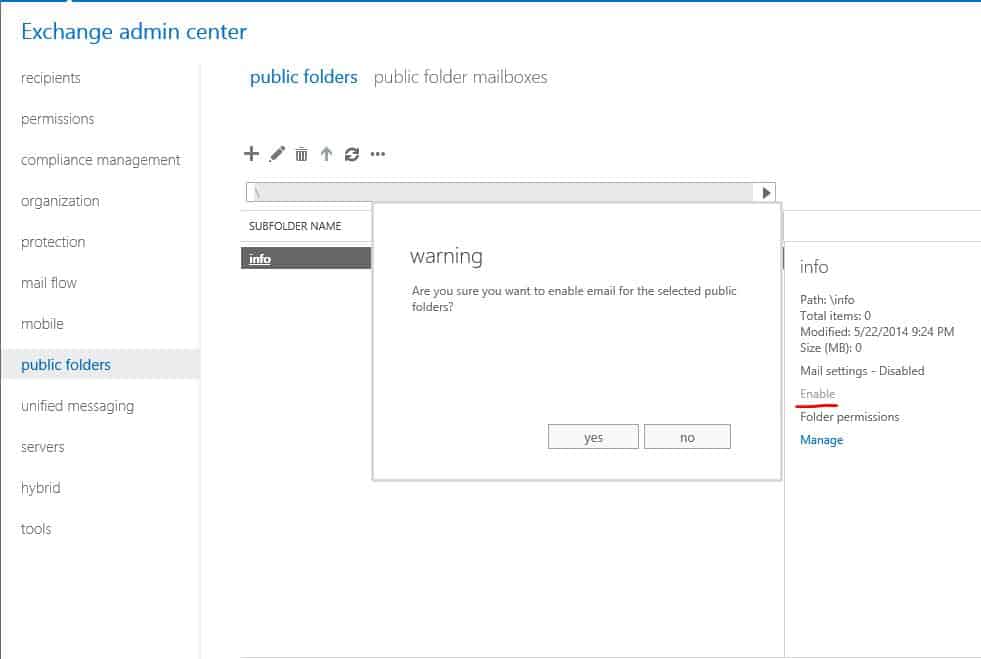Click the up arrow parent folder icon
981x659 pixels.
326,154
